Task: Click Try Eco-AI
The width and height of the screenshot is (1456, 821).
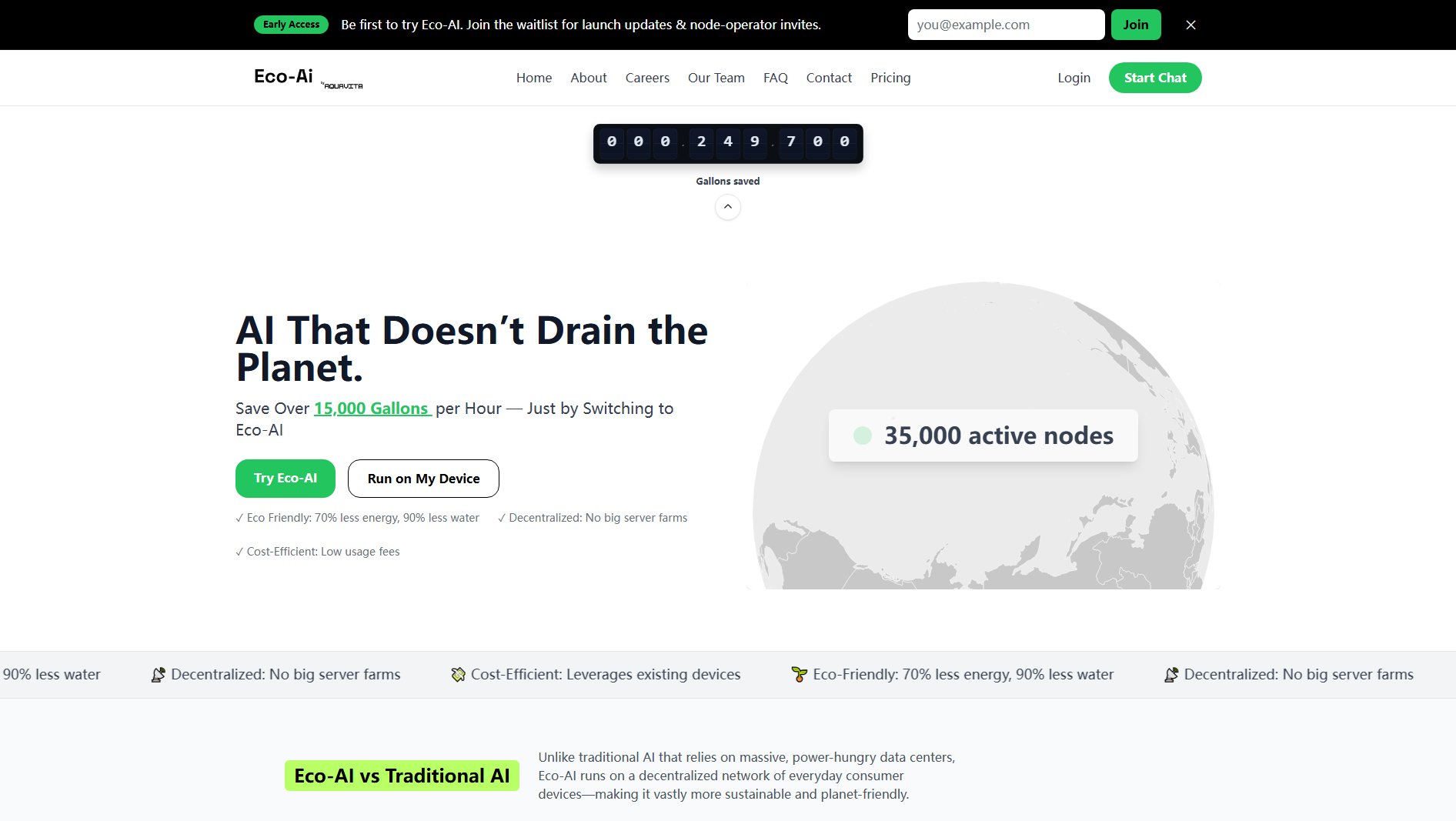Action: tap(285, 478)
